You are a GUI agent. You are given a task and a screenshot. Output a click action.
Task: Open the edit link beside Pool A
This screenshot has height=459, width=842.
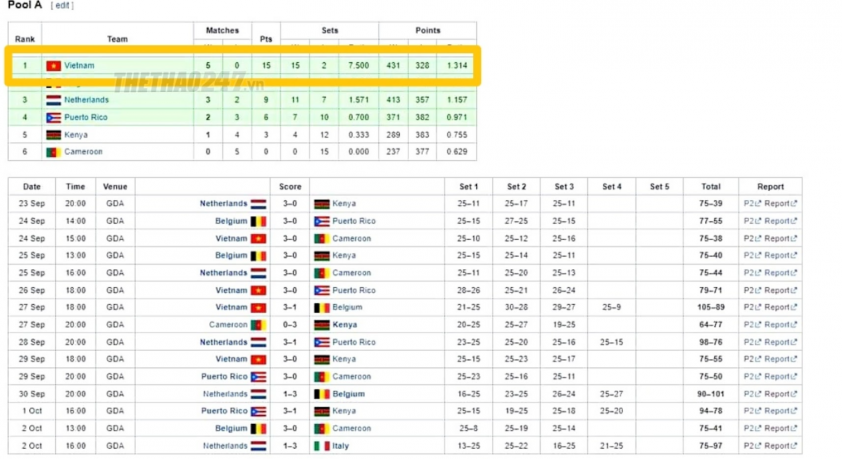coord(62,5)
